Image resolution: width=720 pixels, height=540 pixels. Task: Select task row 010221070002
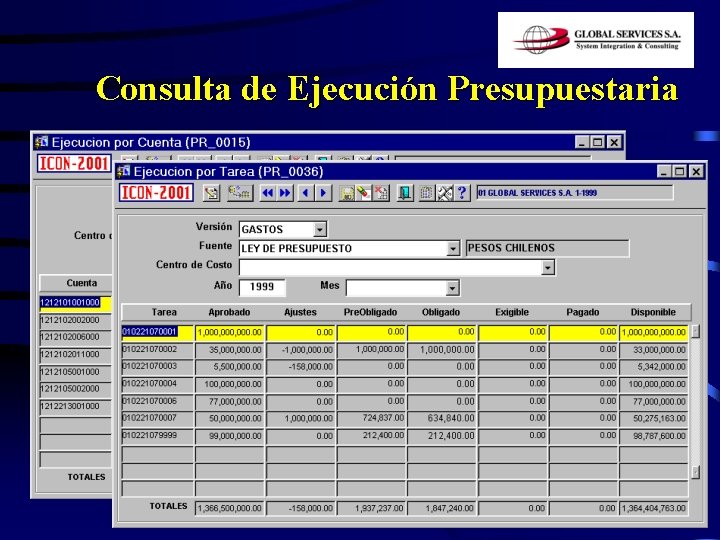158,350
